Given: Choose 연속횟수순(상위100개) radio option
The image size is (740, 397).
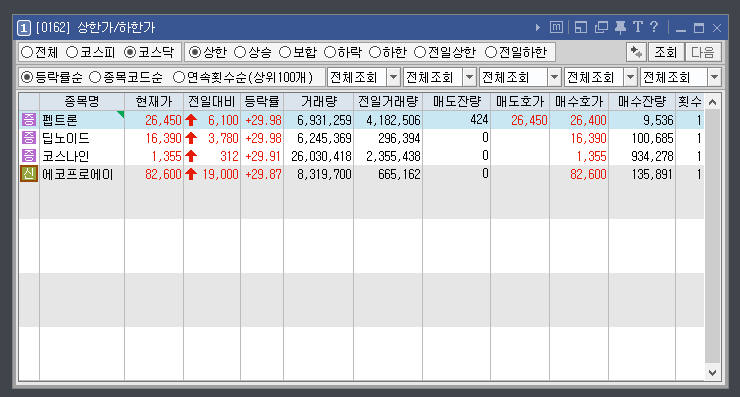Looking at the screenshot, I should pos(178,77).
